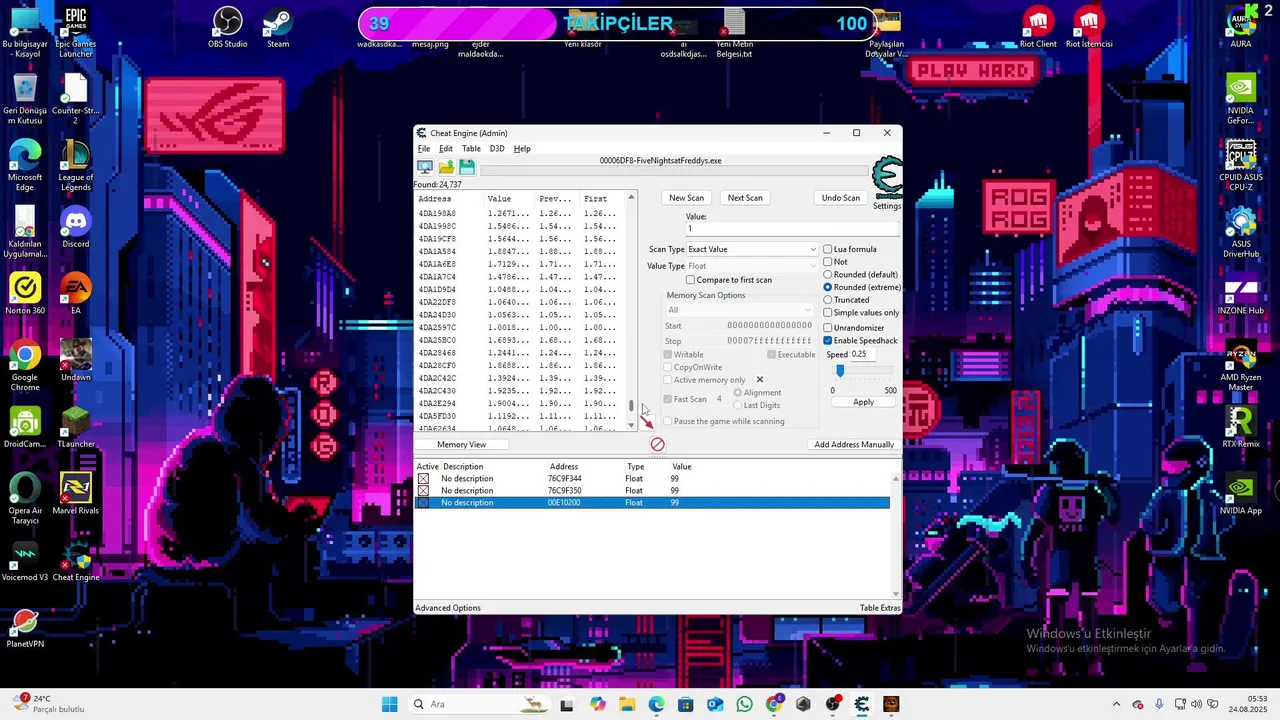
Task: Open TLauncher desktop icon
Action: tap(76, 427)
